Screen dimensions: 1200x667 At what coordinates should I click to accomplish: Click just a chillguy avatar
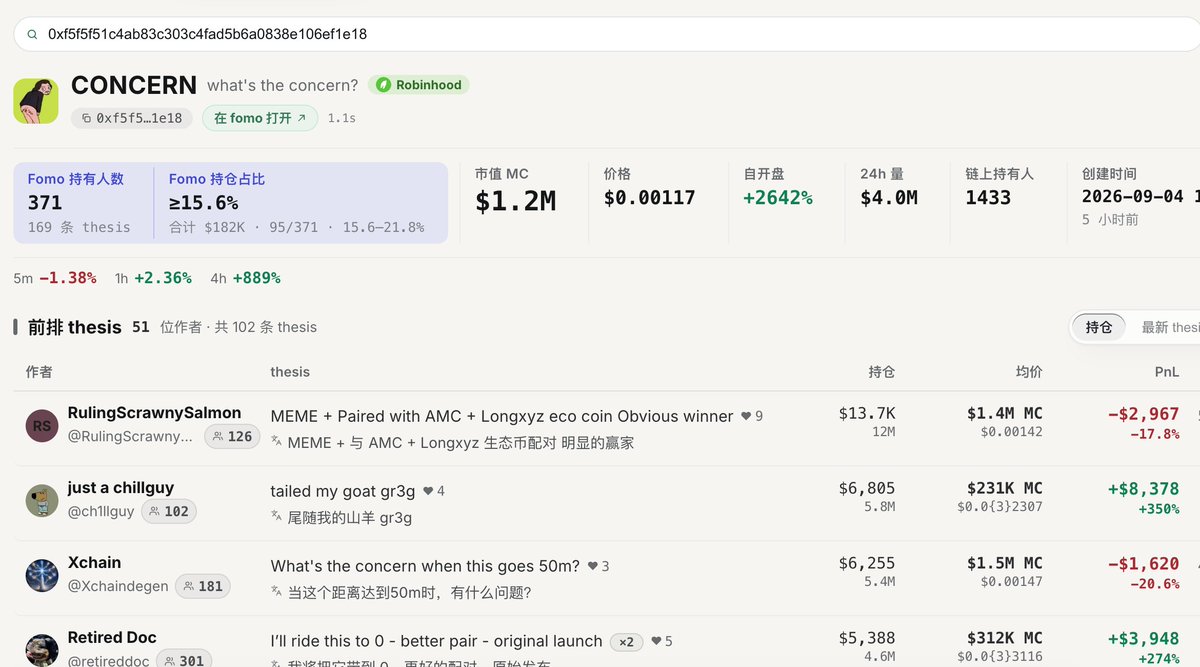pos(42,501)
